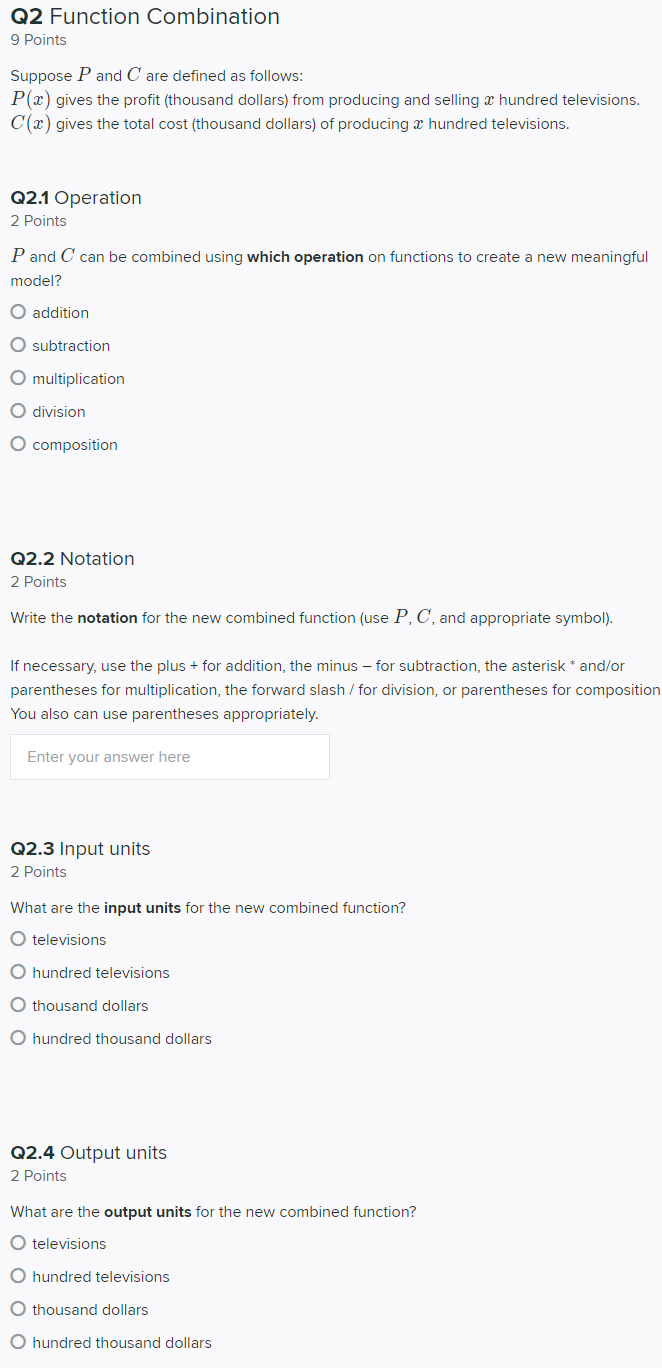Viewport: 662px width, 1368px height.
Task: Click the Q2.1 Operation section heading
Action: 75,198
